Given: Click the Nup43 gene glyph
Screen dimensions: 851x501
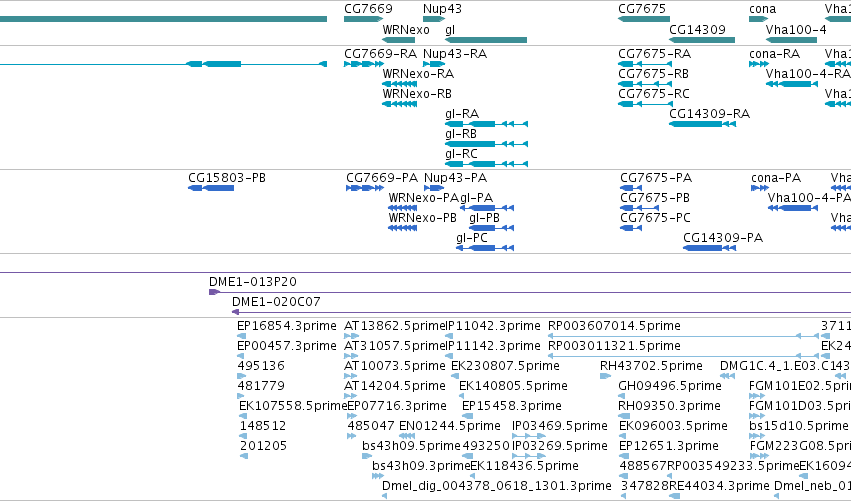Looking at the screenshot, I should 434,19.
